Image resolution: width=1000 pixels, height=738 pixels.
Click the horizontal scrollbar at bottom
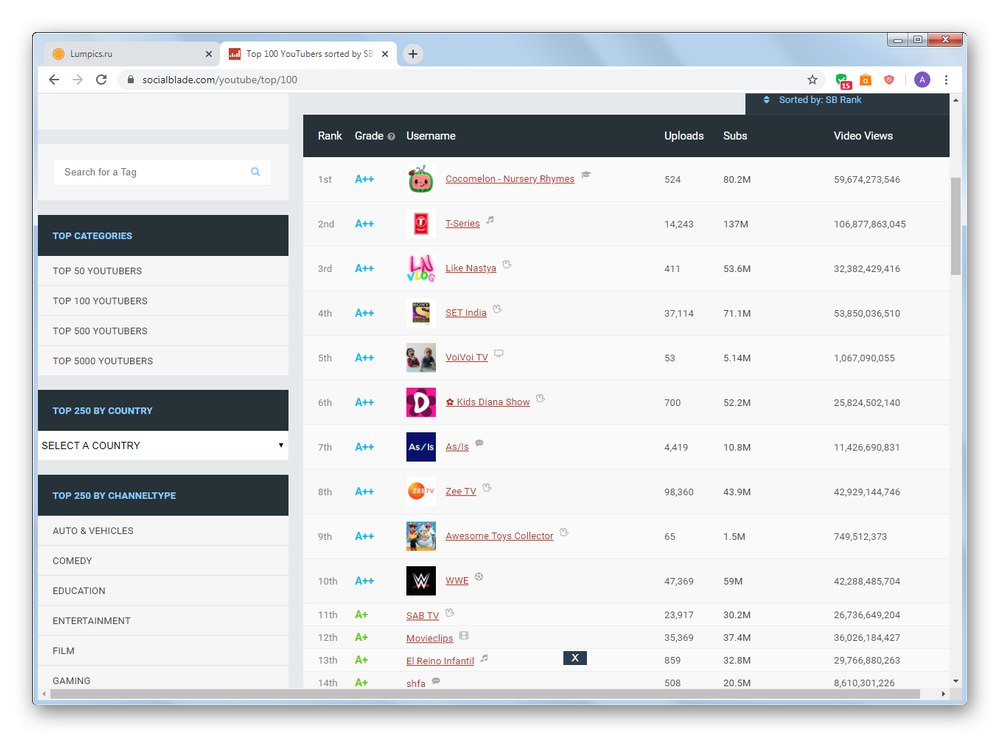coord(485,694)
